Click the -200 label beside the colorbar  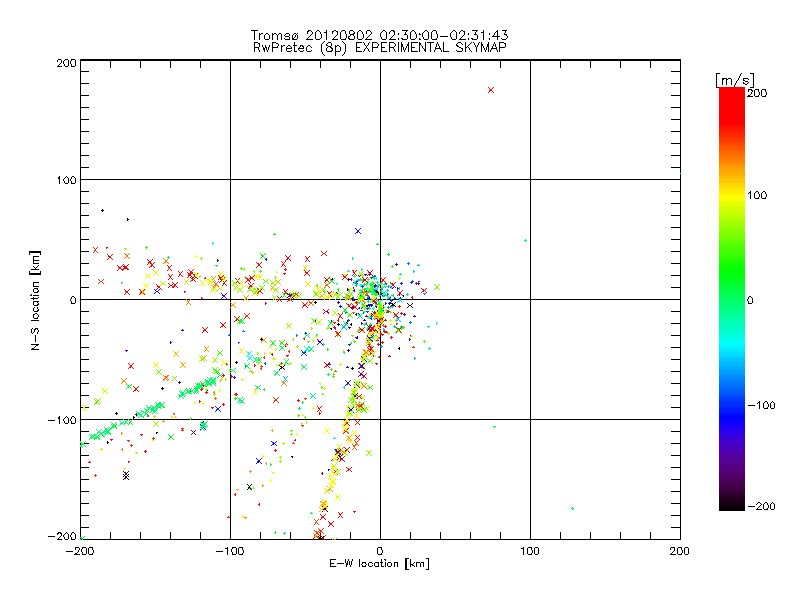point(761,506)
